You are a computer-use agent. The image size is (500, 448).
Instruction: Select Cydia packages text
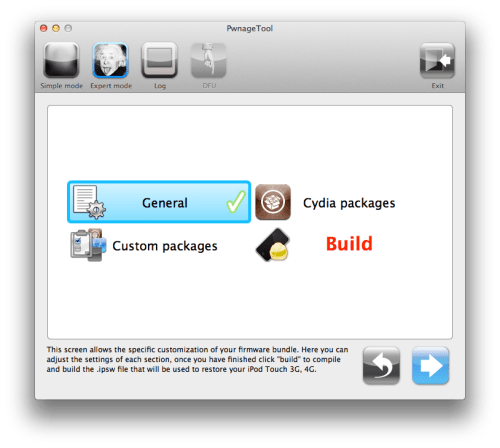click(349, 203)
